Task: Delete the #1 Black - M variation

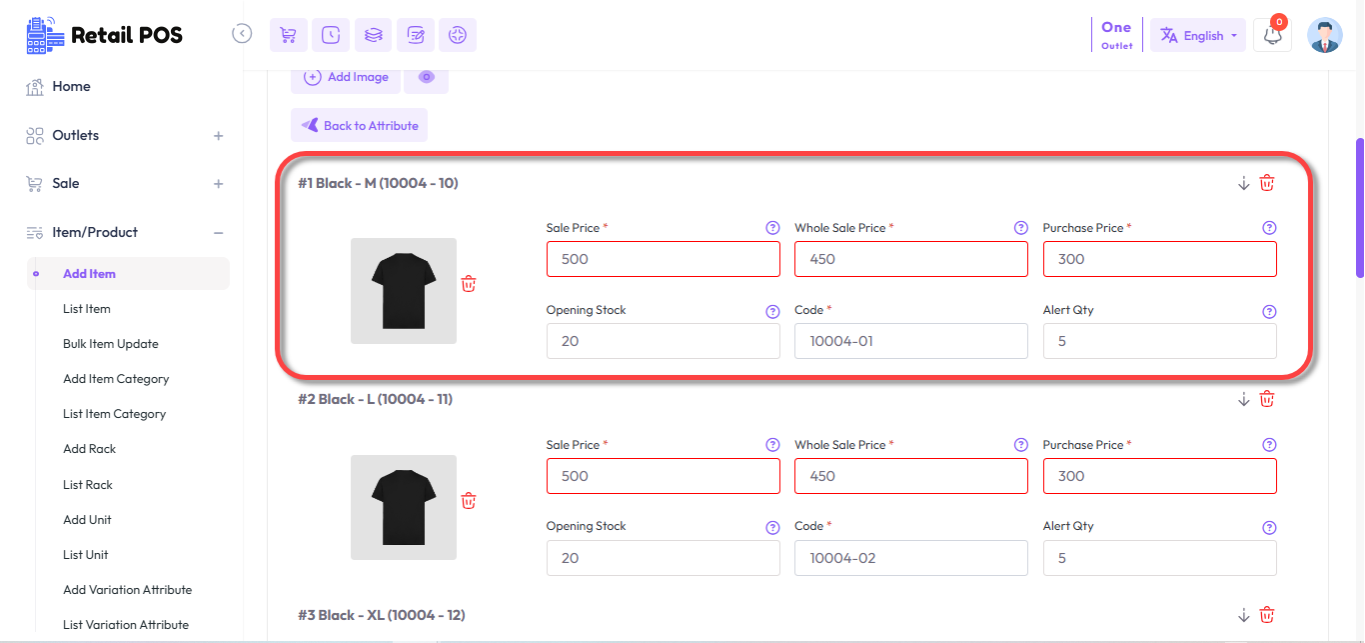Action: click(x=1267, y=183)
